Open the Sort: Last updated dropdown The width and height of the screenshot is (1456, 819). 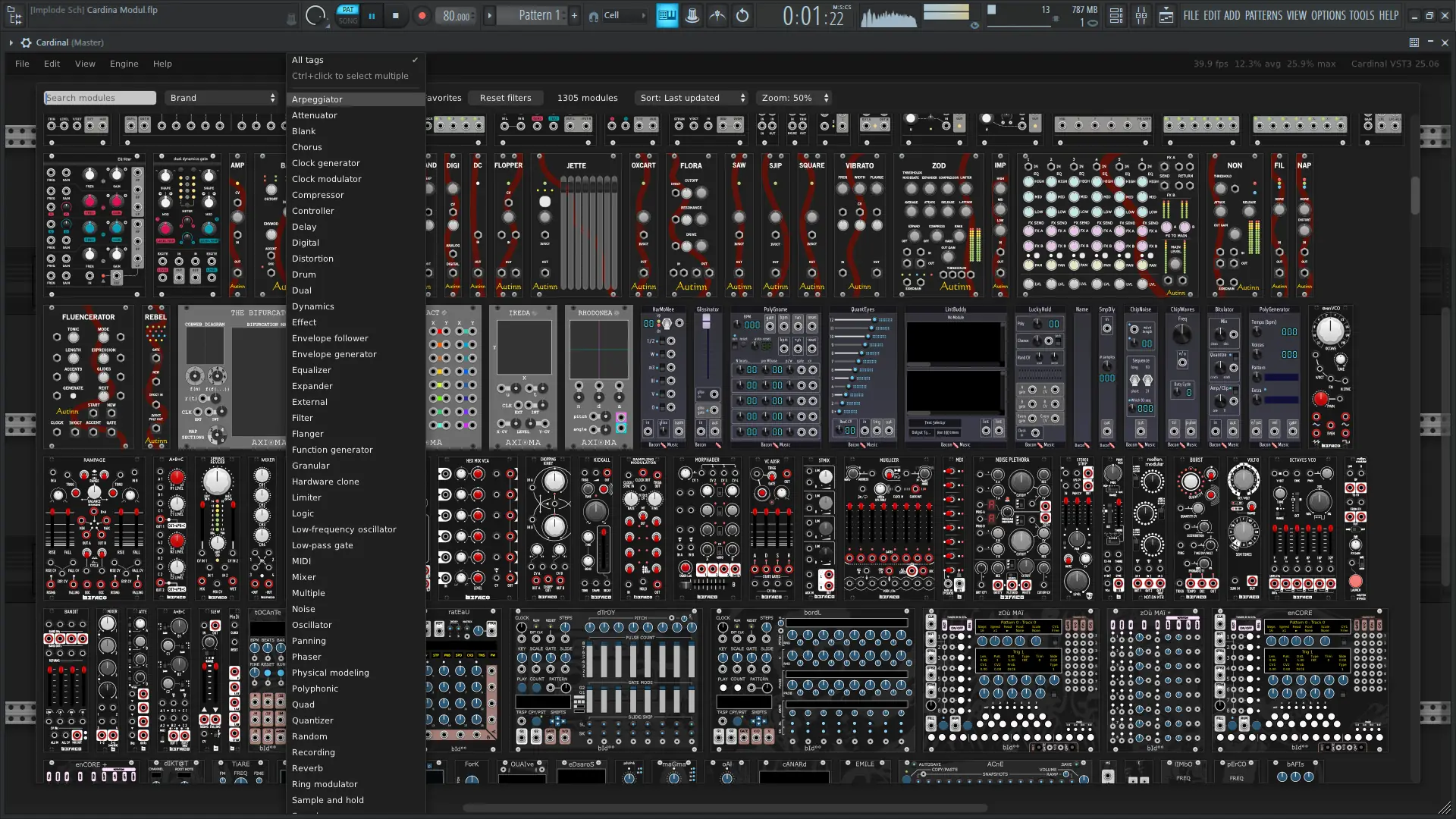[692, 98]
